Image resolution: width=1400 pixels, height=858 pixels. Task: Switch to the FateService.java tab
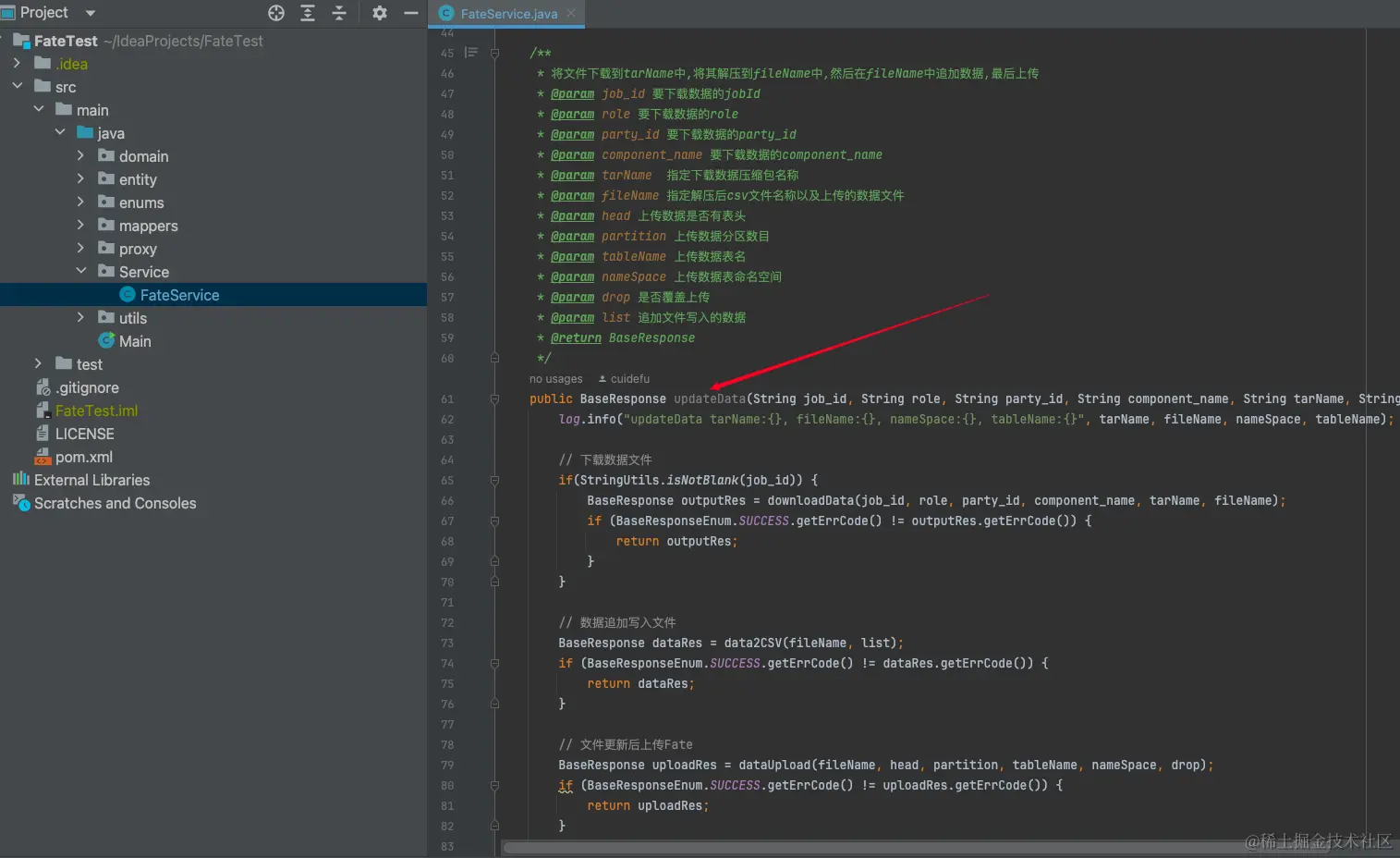(508, 14)
